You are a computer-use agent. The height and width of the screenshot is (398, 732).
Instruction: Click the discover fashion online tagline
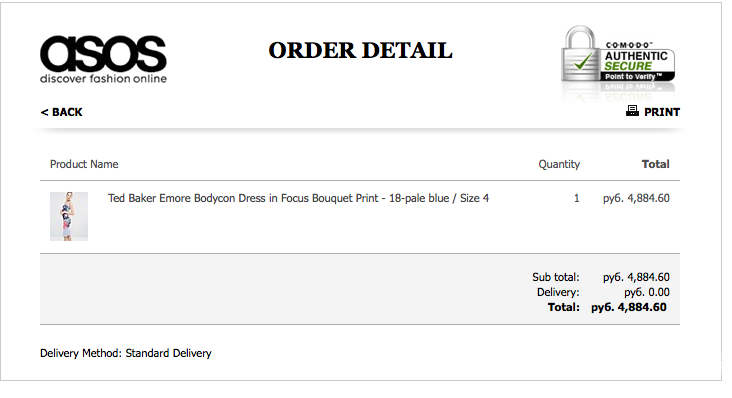pyautogui.click(x=103, y=78)
